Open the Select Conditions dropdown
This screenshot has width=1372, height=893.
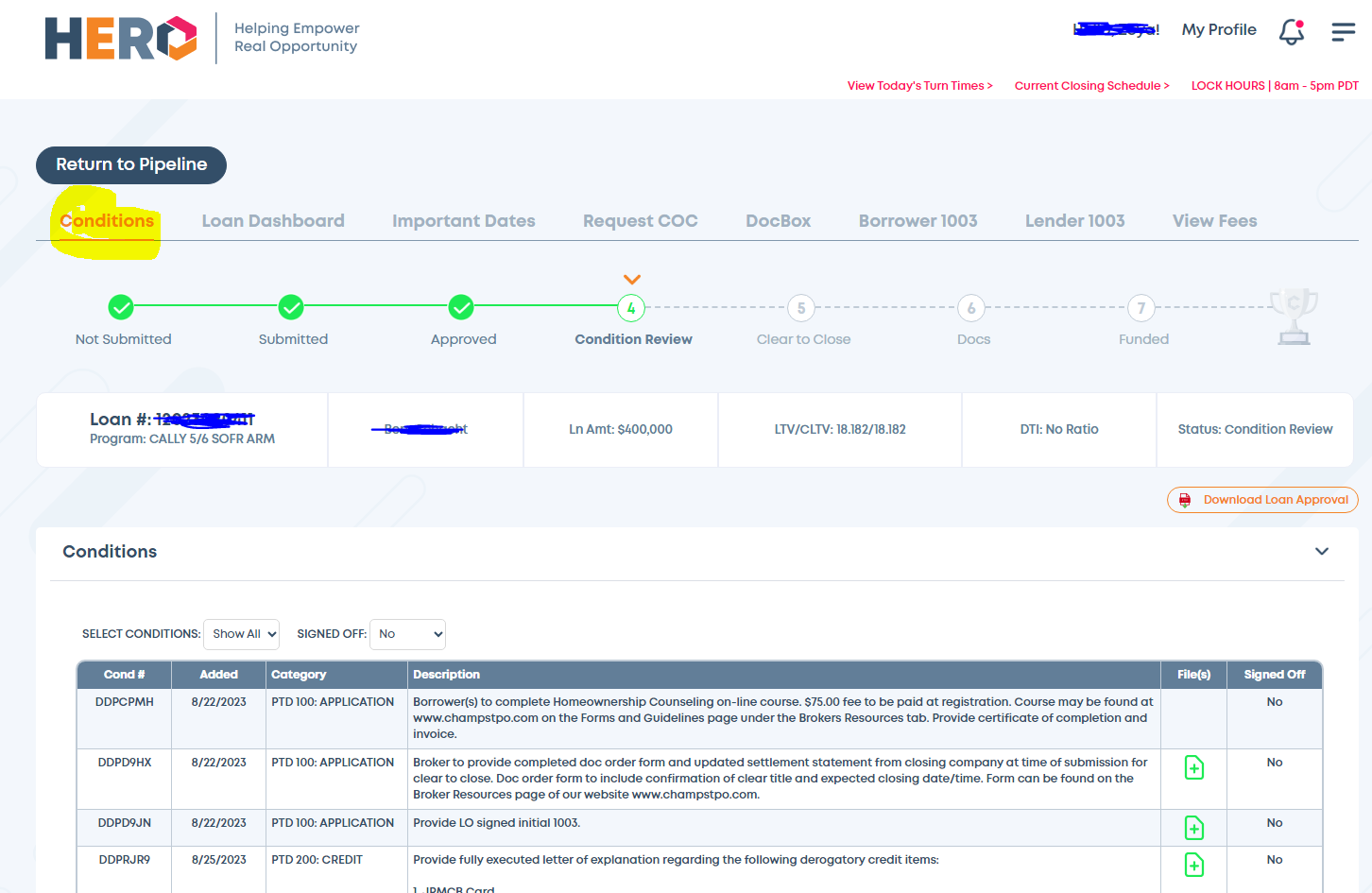[x=241, y=634]
